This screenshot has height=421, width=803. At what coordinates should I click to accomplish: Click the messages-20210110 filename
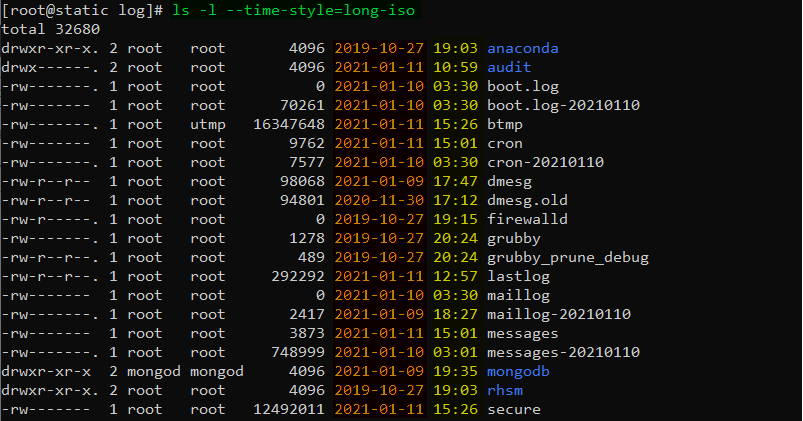[563, 353]
